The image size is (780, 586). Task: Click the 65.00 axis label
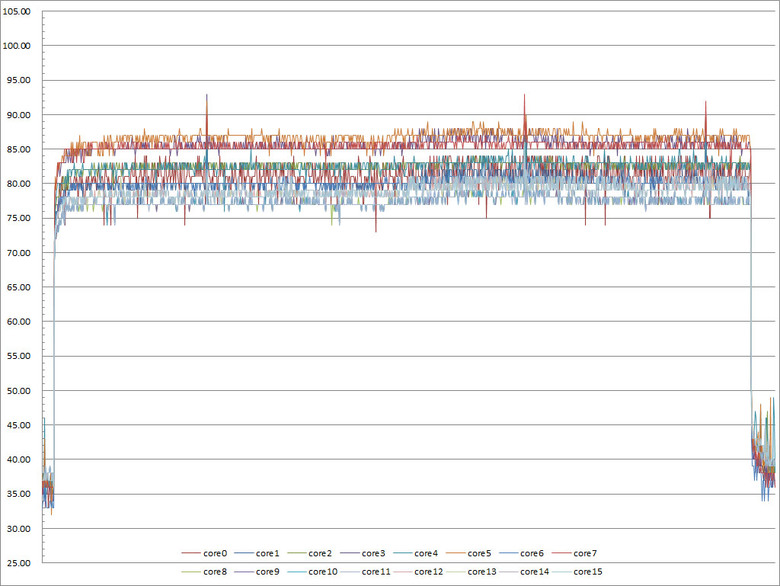tap(19, 287)
